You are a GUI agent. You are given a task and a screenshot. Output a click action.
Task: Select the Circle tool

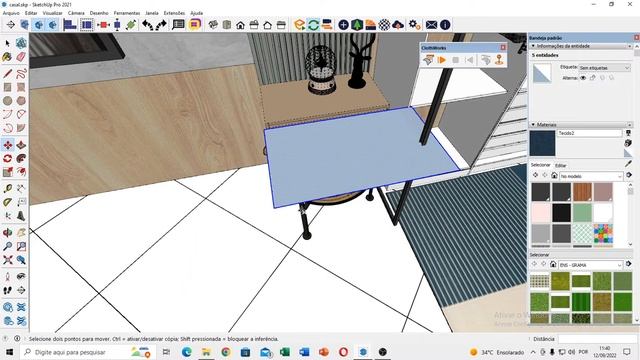pos(7,100)
